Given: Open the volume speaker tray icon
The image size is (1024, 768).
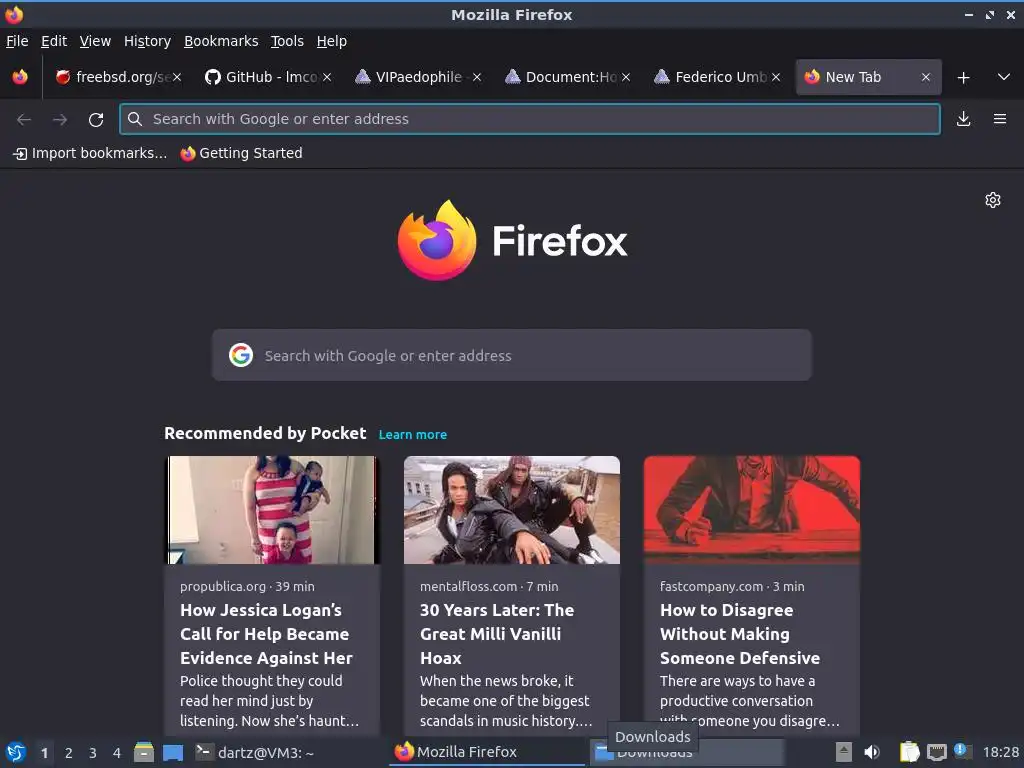Looking at the screenshot, I should (x=872, y=753).
